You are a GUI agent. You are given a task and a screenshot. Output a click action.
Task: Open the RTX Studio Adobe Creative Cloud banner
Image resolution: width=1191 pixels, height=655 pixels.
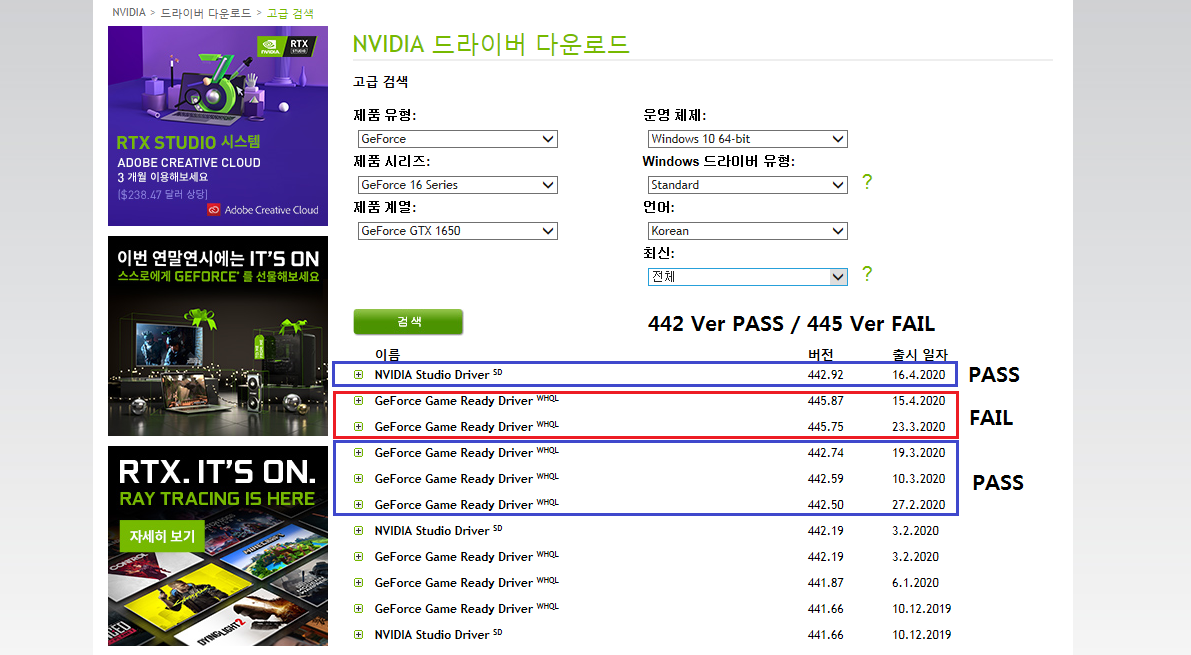click(x=218, y=126)
